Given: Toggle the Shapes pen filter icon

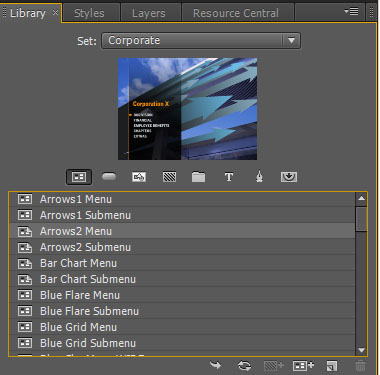Looking at the screenshot, I should click(259, 177).
